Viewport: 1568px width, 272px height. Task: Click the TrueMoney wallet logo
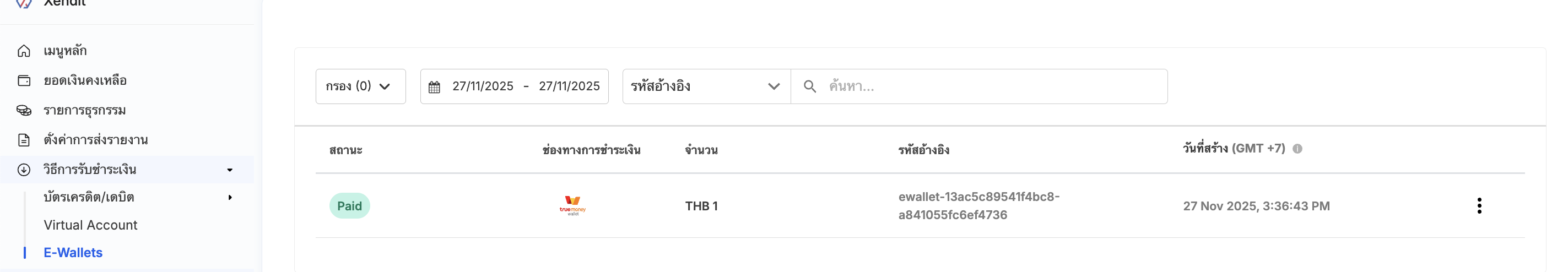[x=572, y=206]
